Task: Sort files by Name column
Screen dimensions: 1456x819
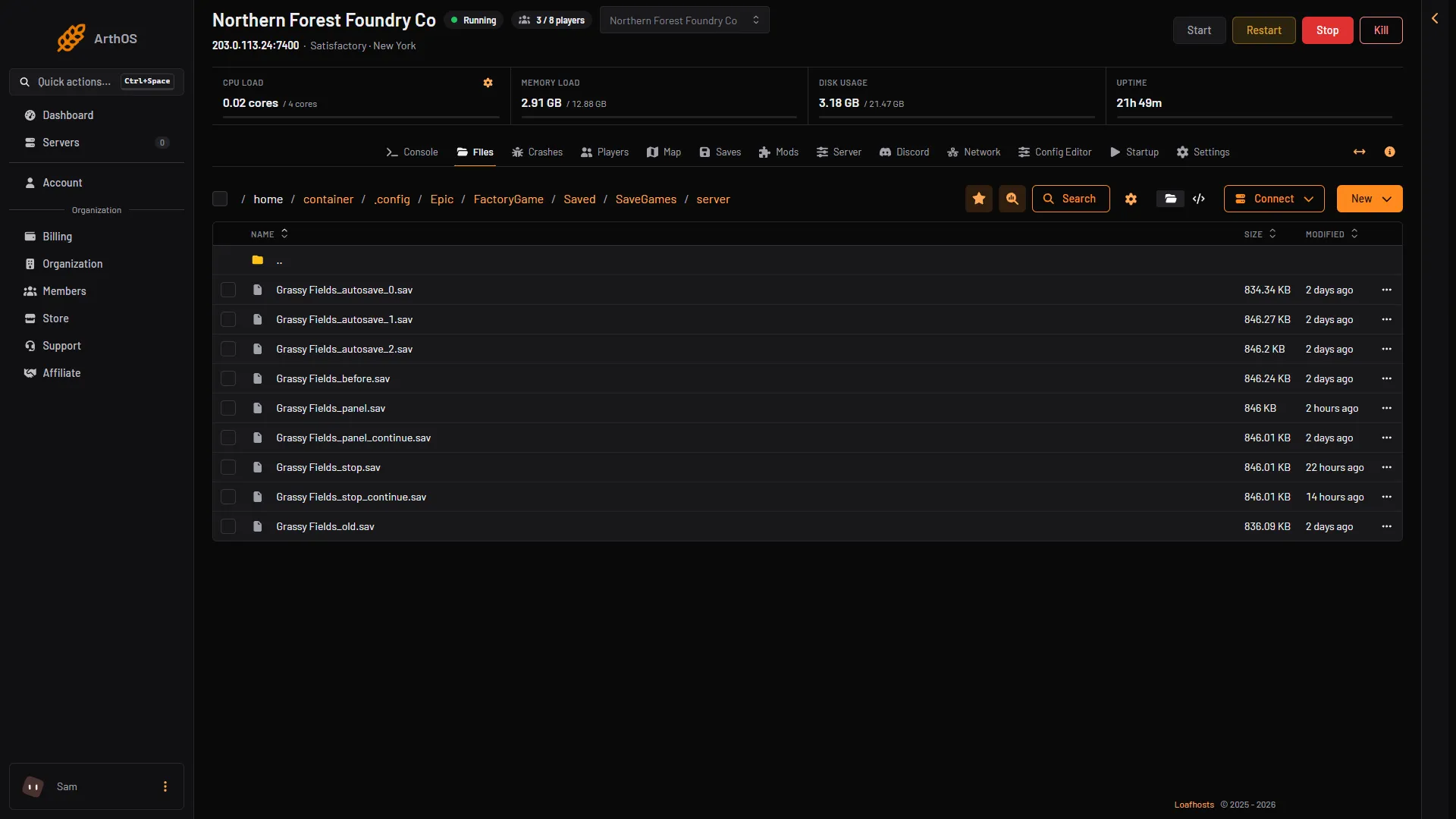Action: (269, 234)
